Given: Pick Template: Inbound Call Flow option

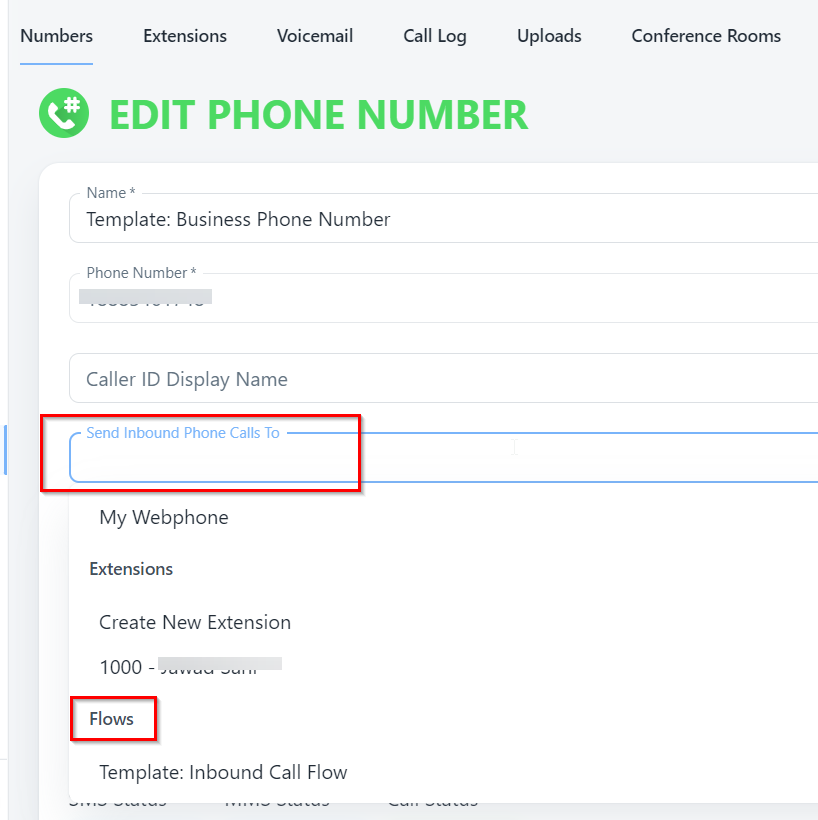Looking at the screenshot, I should 223,772.
